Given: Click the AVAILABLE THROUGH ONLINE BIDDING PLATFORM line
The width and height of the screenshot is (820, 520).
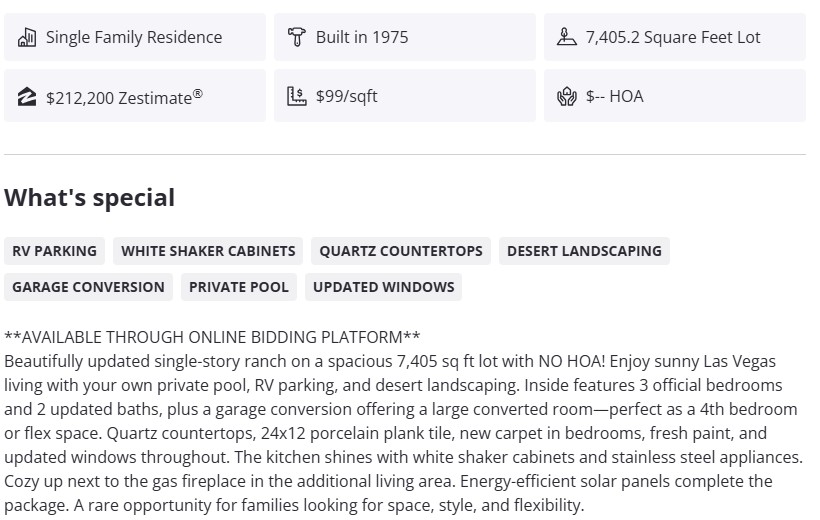Looking at the screenshot, I should click(212, 337).
